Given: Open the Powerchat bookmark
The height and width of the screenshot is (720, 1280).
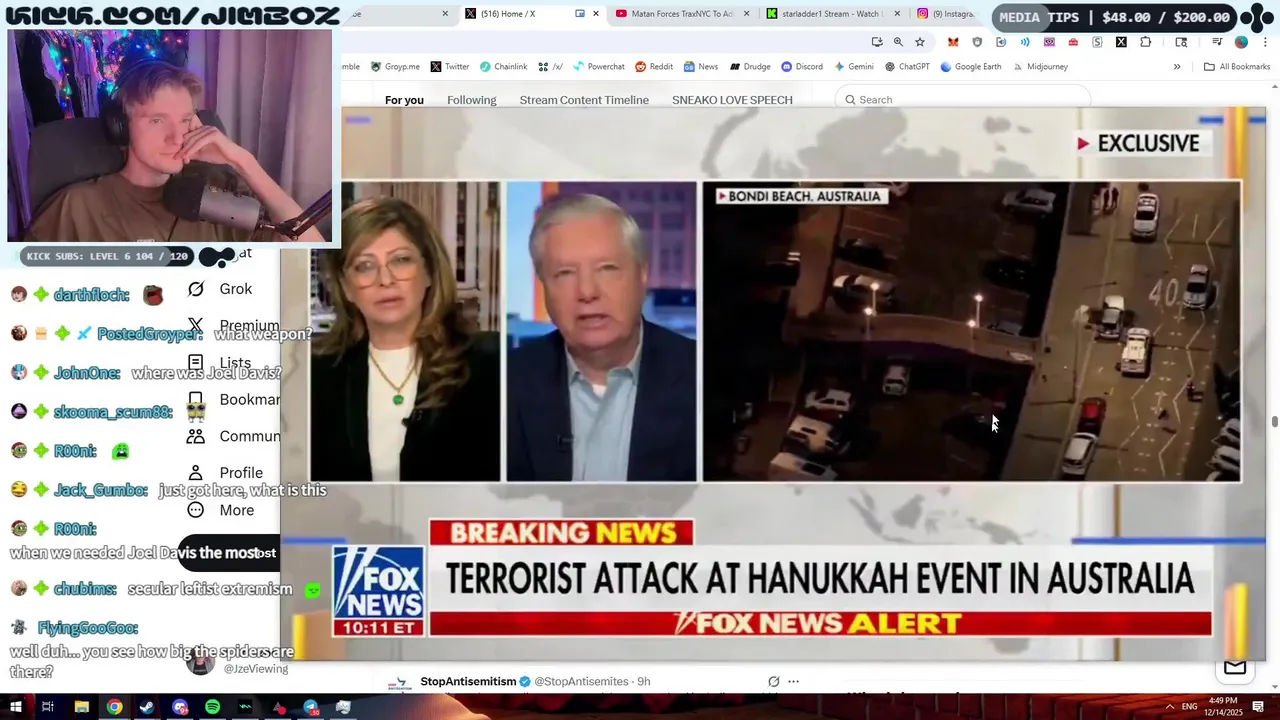Looking at the screenshot, I should (598, 67).
